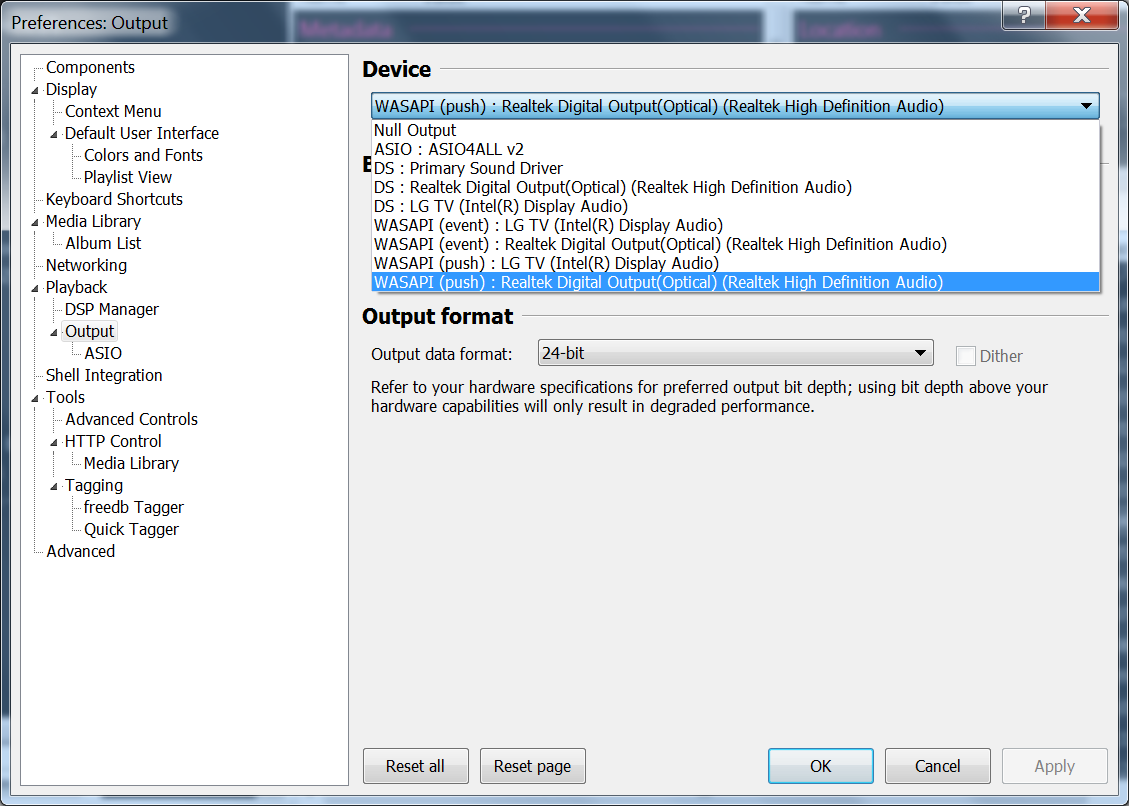Click Reset page button

coord(532,766)
